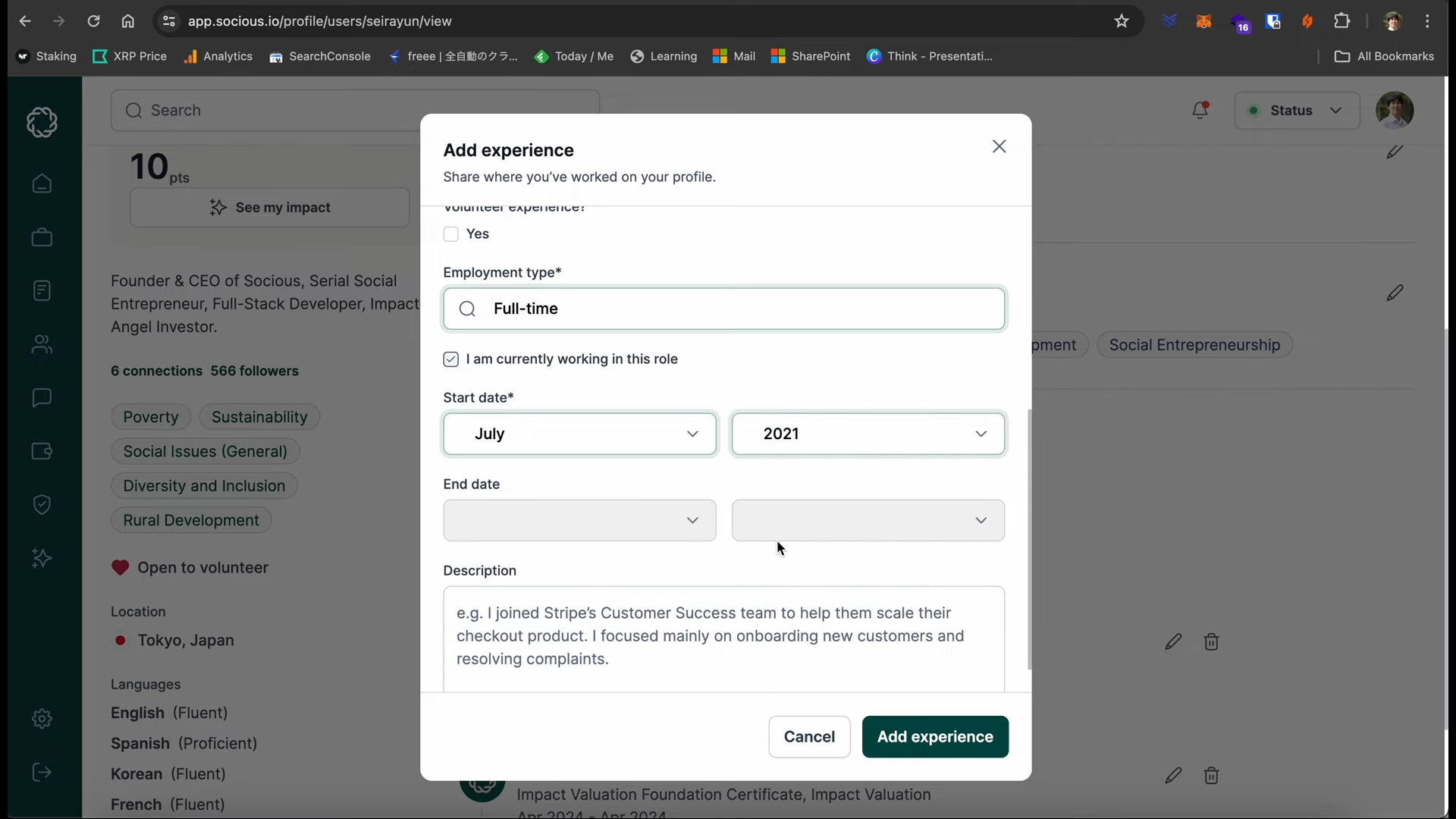The image size is (1456, 819).
Task: Click the Employment type input field
Action: point(723,309)
